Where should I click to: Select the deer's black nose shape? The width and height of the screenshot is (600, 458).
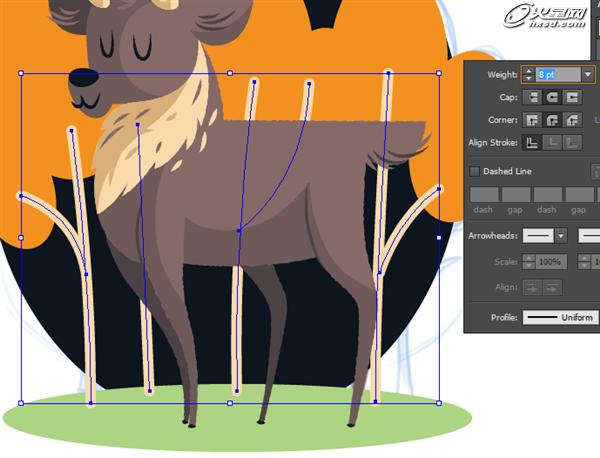click(x=83, y=78)
